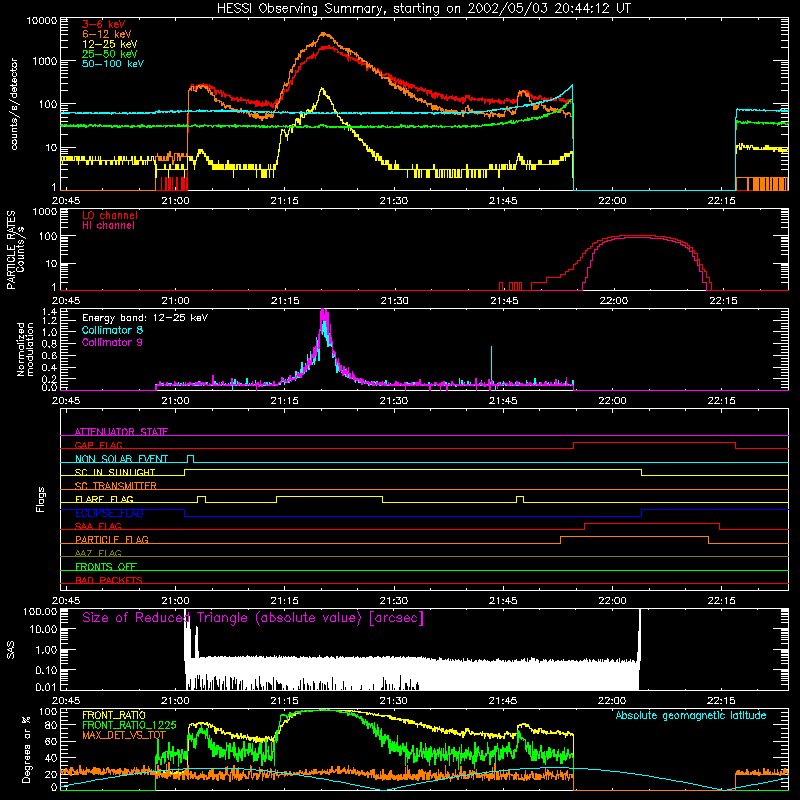The image size is (800, 800).
Task: Click the "10000" tick label on the count-rate axis
Action: click(42, 21)
